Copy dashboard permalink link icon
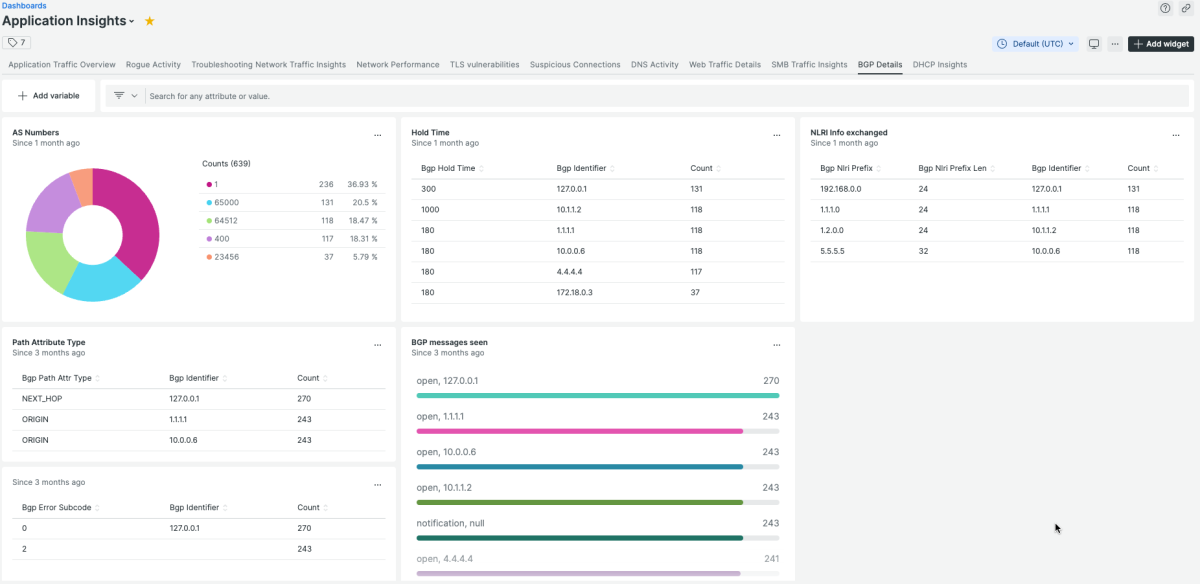Viewport: 1200px width, 584px height. (x=1186, y=8)
